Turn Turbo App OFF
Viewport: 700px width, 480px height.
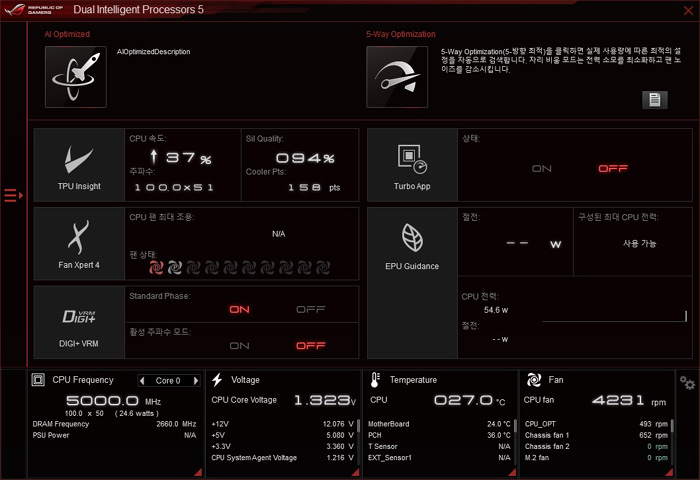[x=613, y=168]
